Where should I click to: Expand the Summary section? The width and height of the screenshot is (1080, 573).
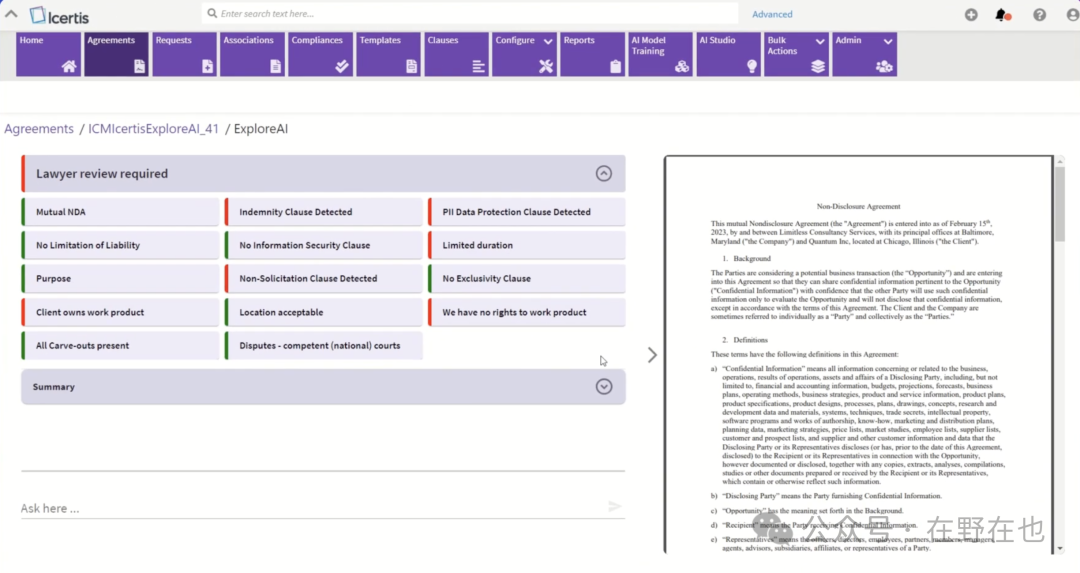(603, 386)
